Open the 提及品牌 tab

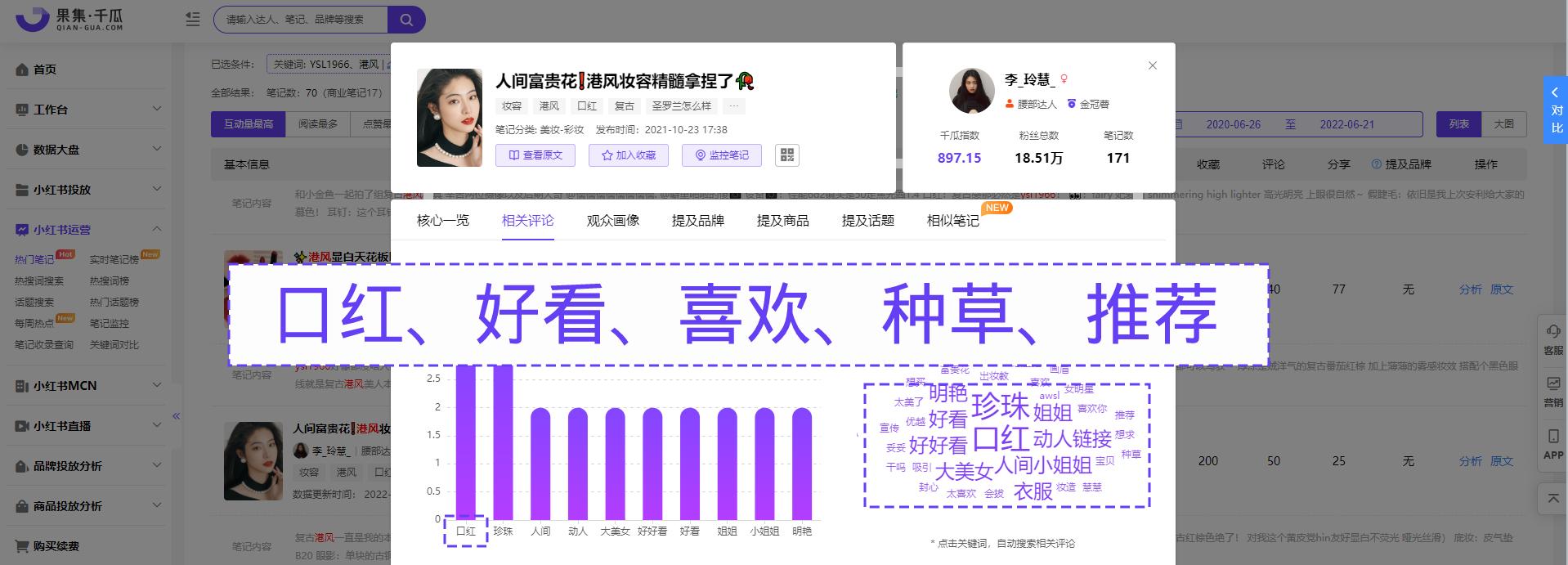[697, 221]
